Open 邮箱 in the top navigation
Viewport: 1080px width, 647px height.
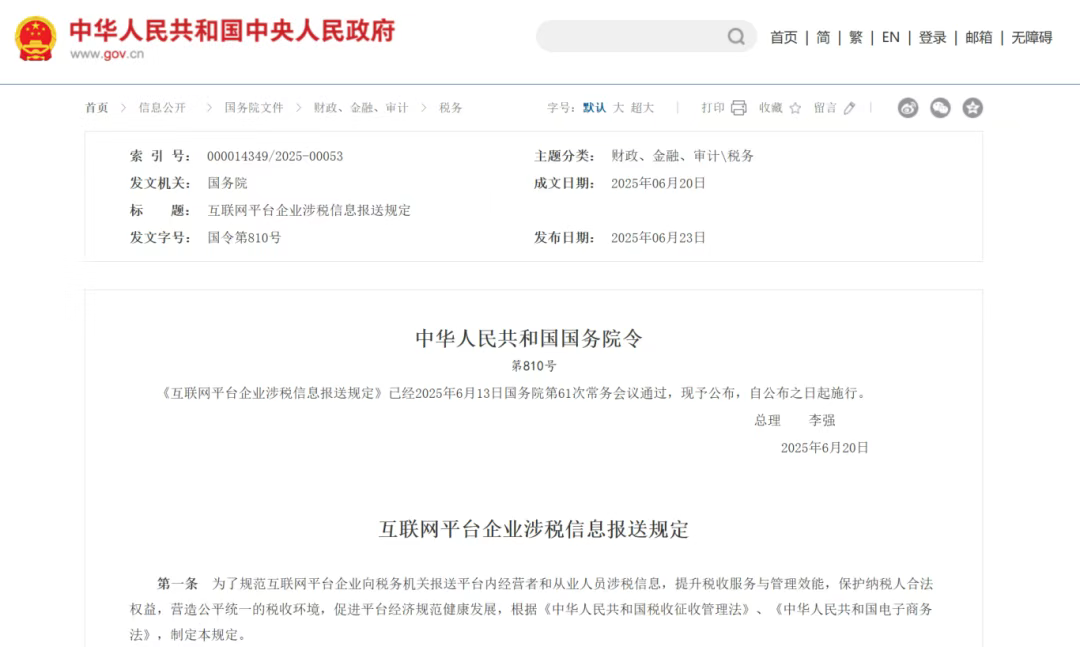979,37
